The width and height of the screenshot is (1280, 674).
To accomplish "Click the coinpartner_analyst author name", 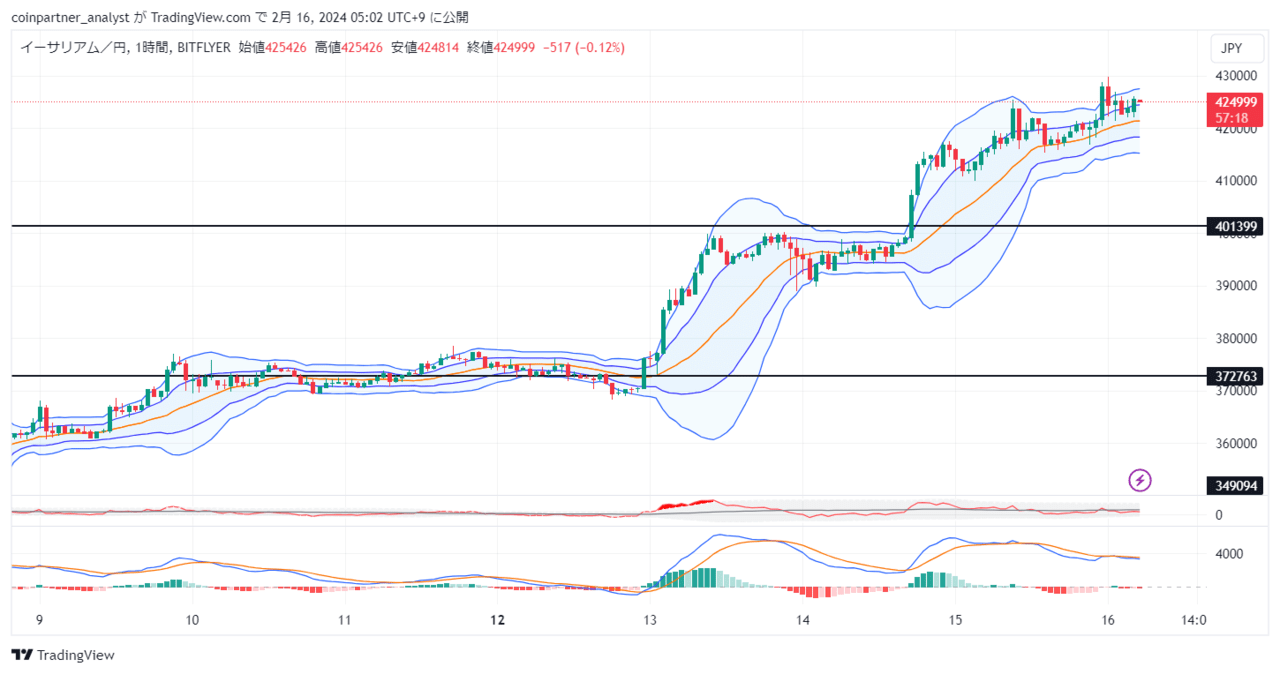I will pyautogui.click(x=67, y=17).
